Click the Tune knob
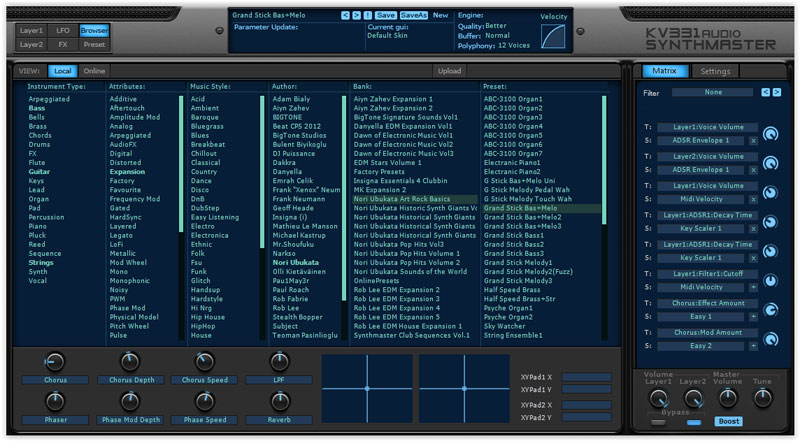 (763, 399)
